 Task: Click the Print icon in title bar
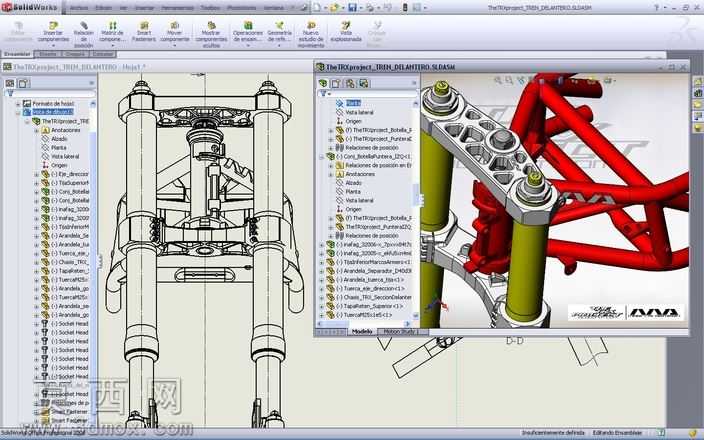370,7
